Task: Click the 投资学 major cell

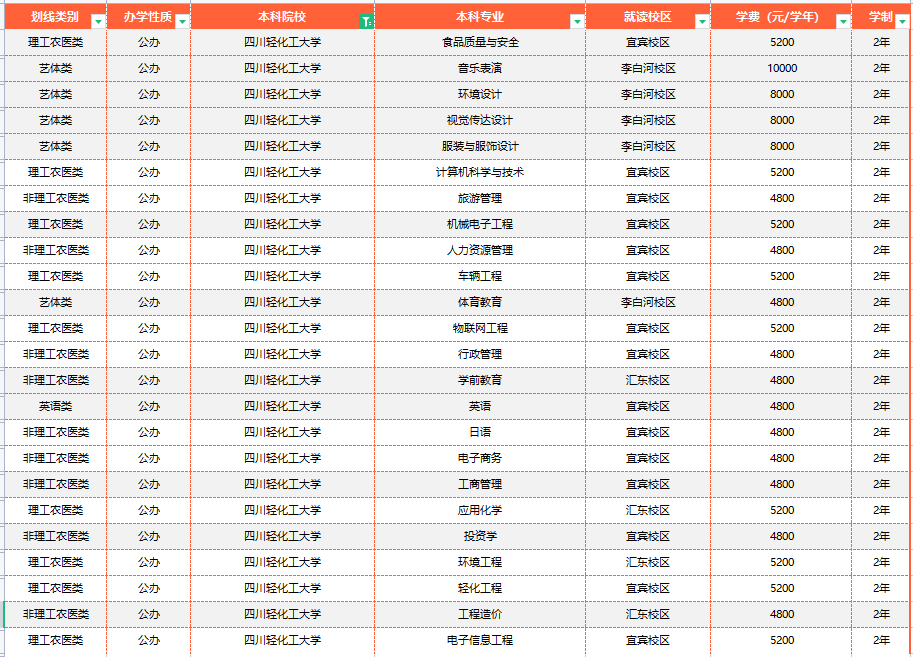Action: pyautogui.click(x=480, y=536)
